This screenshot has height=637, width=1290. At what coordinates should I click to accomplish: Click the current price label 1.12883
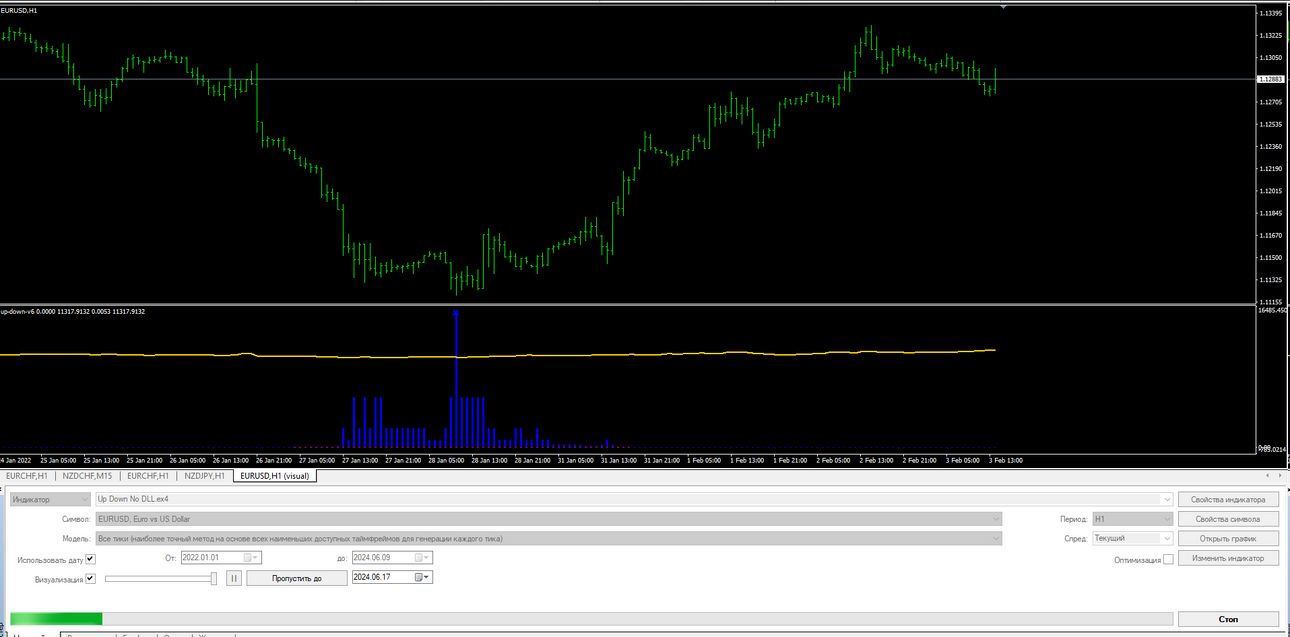(x=1271, y=79)
